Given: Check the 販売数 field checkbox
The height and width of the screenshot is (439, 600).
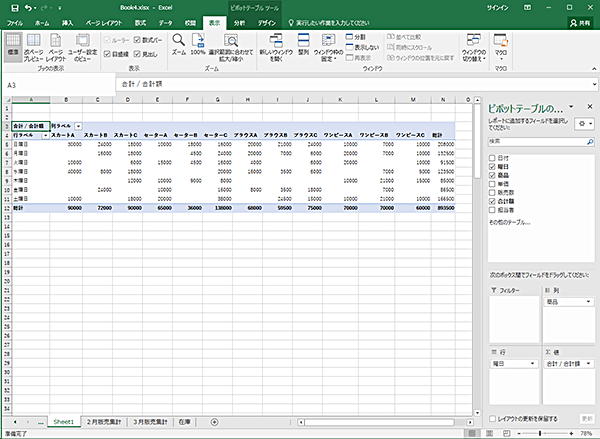Looking at the screenshot, I should 492,193.
